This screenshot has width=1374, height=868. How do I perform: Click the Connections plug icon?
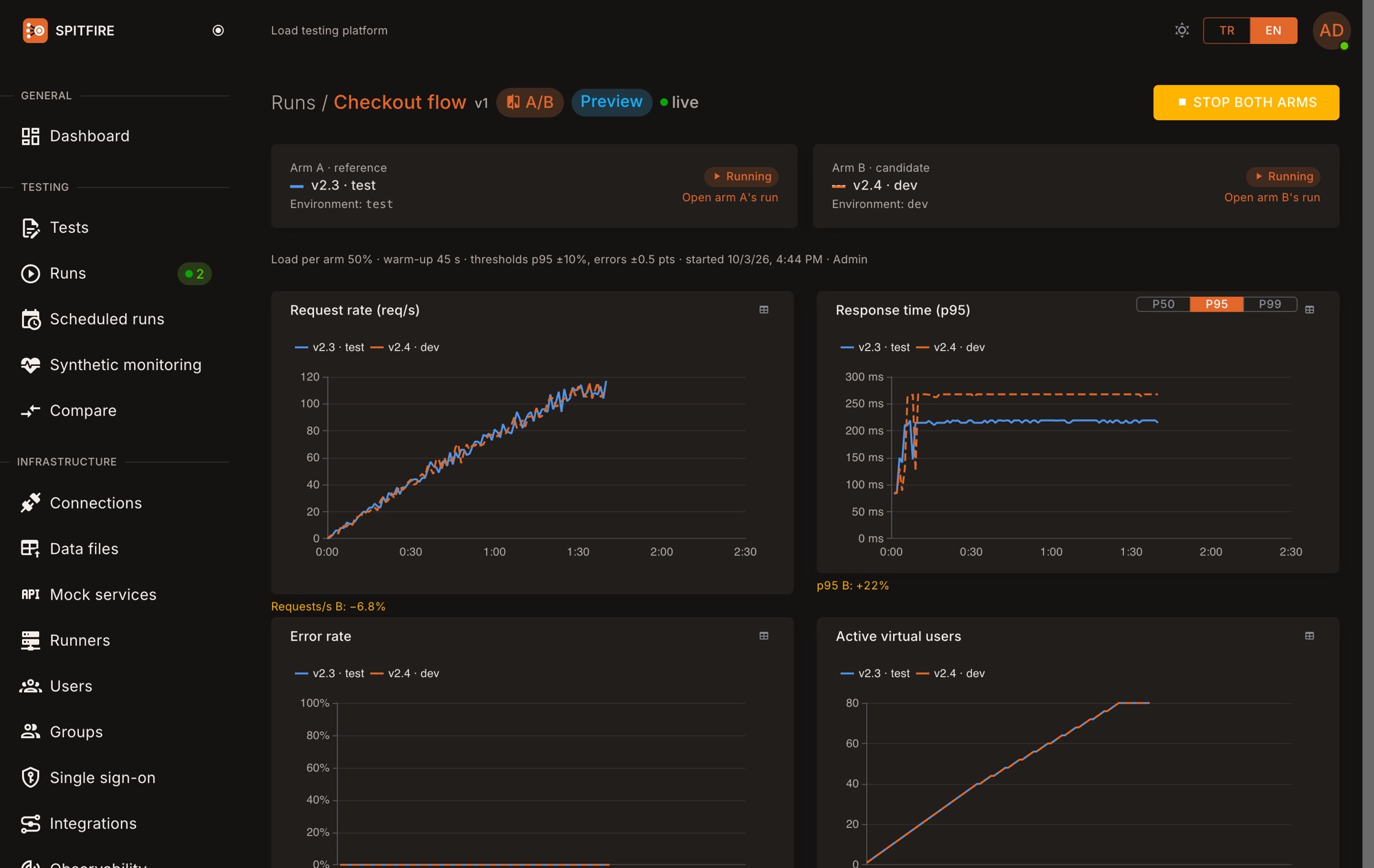(30, 503)
